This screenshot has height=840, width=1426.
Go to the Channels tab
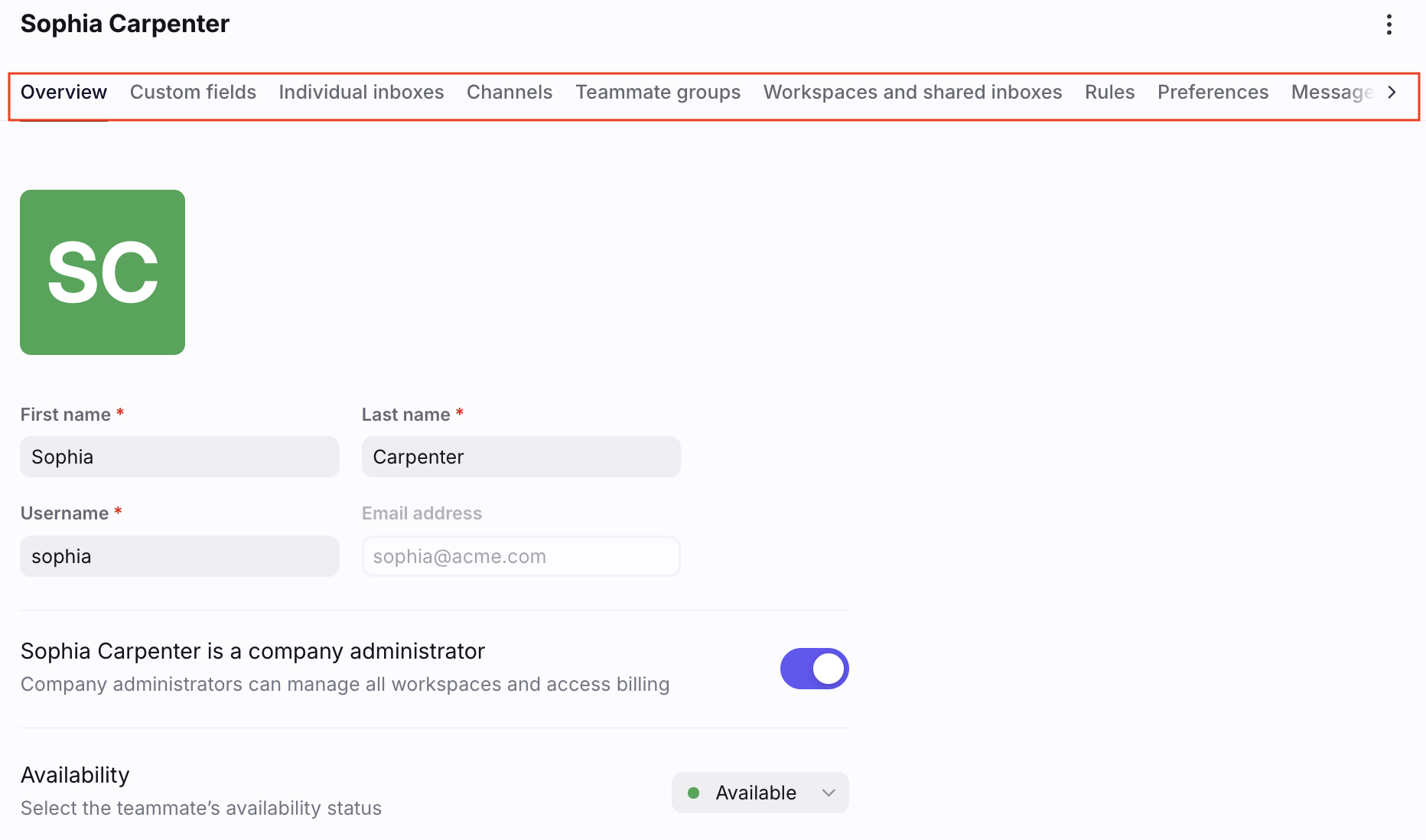coord(510,93)
